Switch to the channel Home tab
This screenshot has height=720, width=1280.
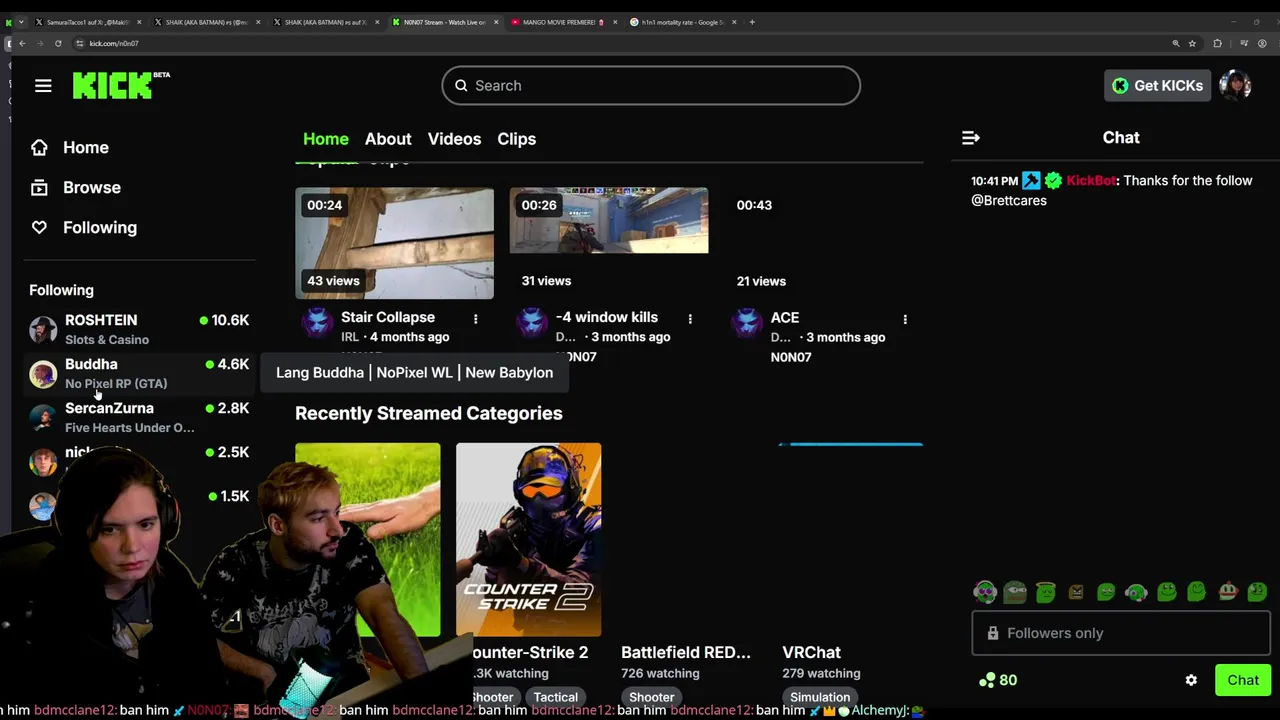(326, 139)
